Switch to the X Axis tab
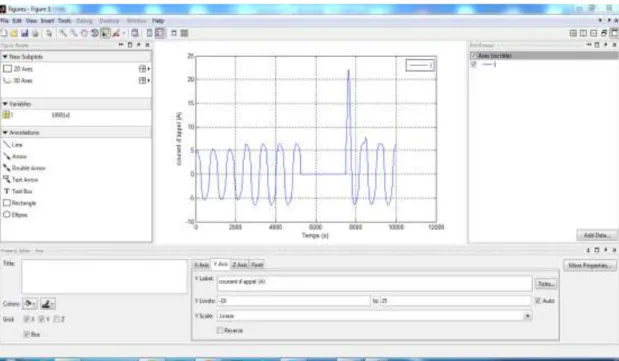The height and width of the screenshot is (361, 619). (x=201, y=265)
